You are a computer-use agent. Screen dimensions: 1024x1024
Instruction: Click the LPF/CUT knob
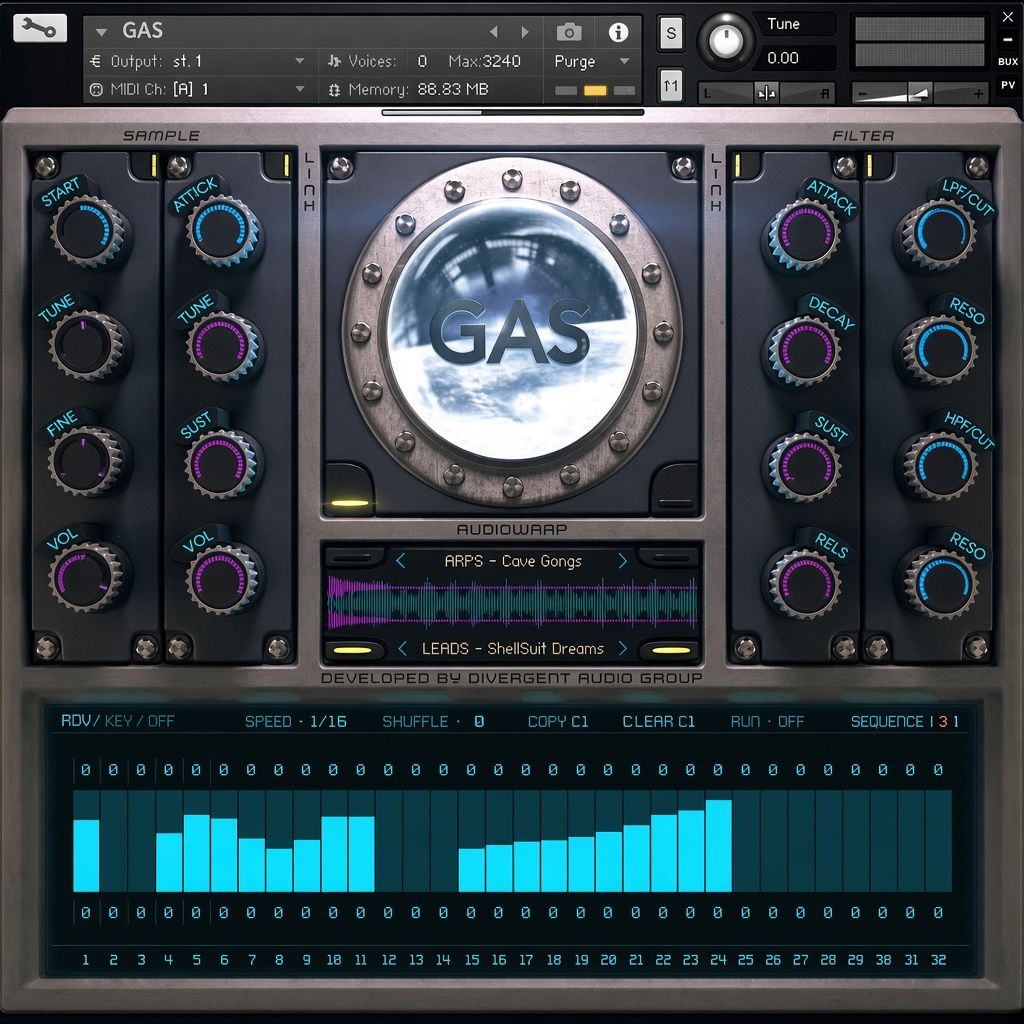click(x=938, y=234)
